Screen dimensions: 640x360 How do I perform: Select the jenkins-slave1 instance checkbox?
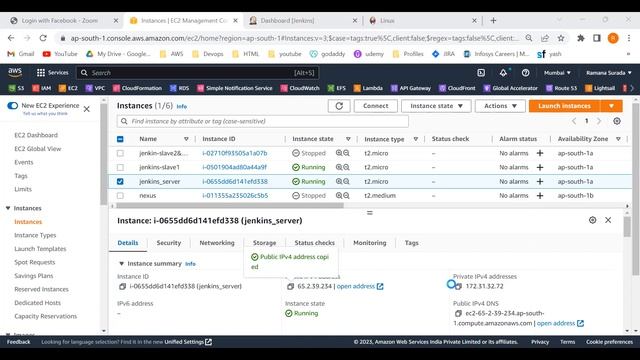click(x=120, y=167)
